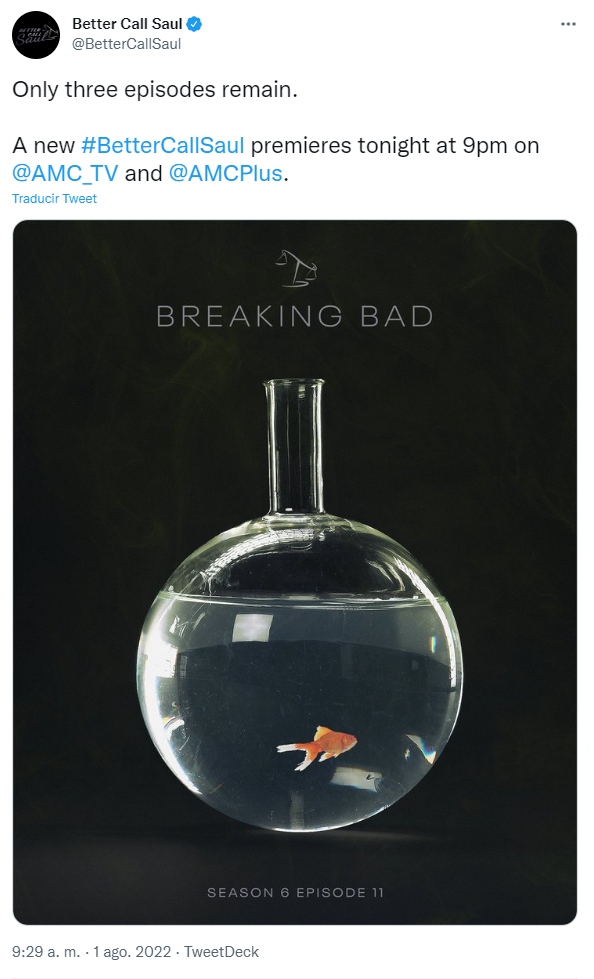Visit the @AMCPlus mention
Image resolution: width=594 pixels, height=979 pixels.
tap(225, 173)
